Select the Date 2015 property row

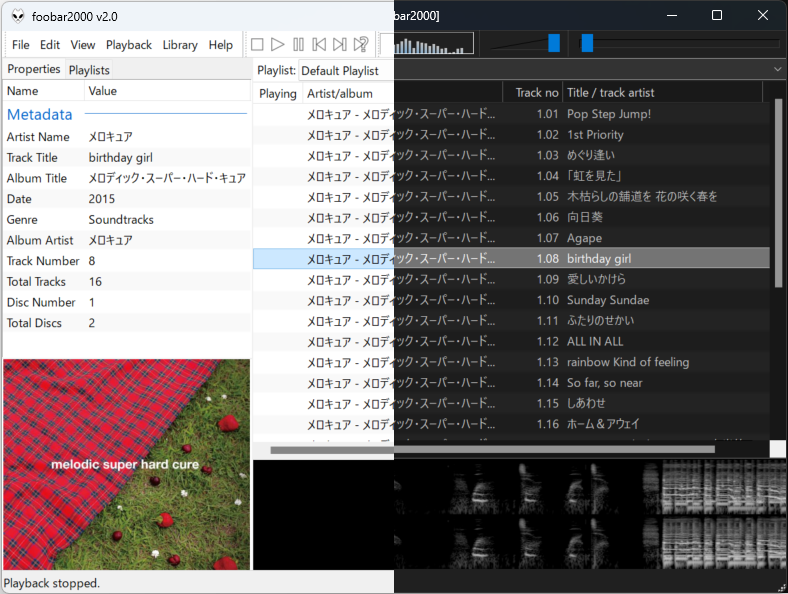pyautogui.click(x=127, y=199)
